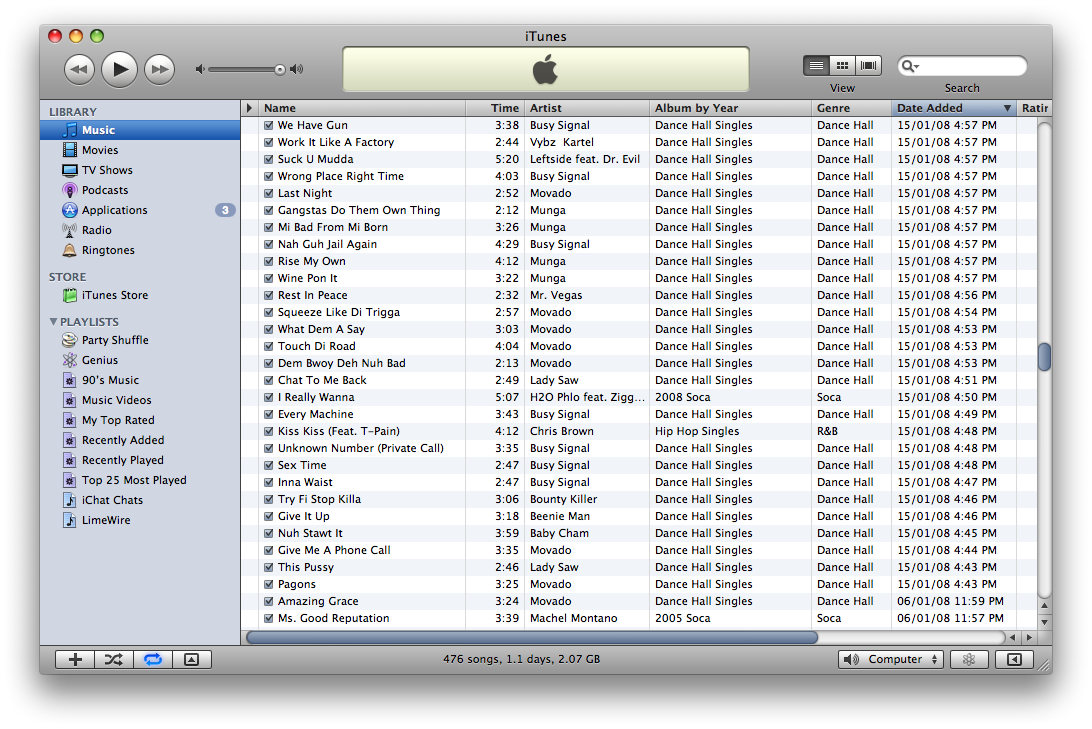Switch to Cover Flow view
This screenshot has width=1092, height=729.
coord(869,66)
